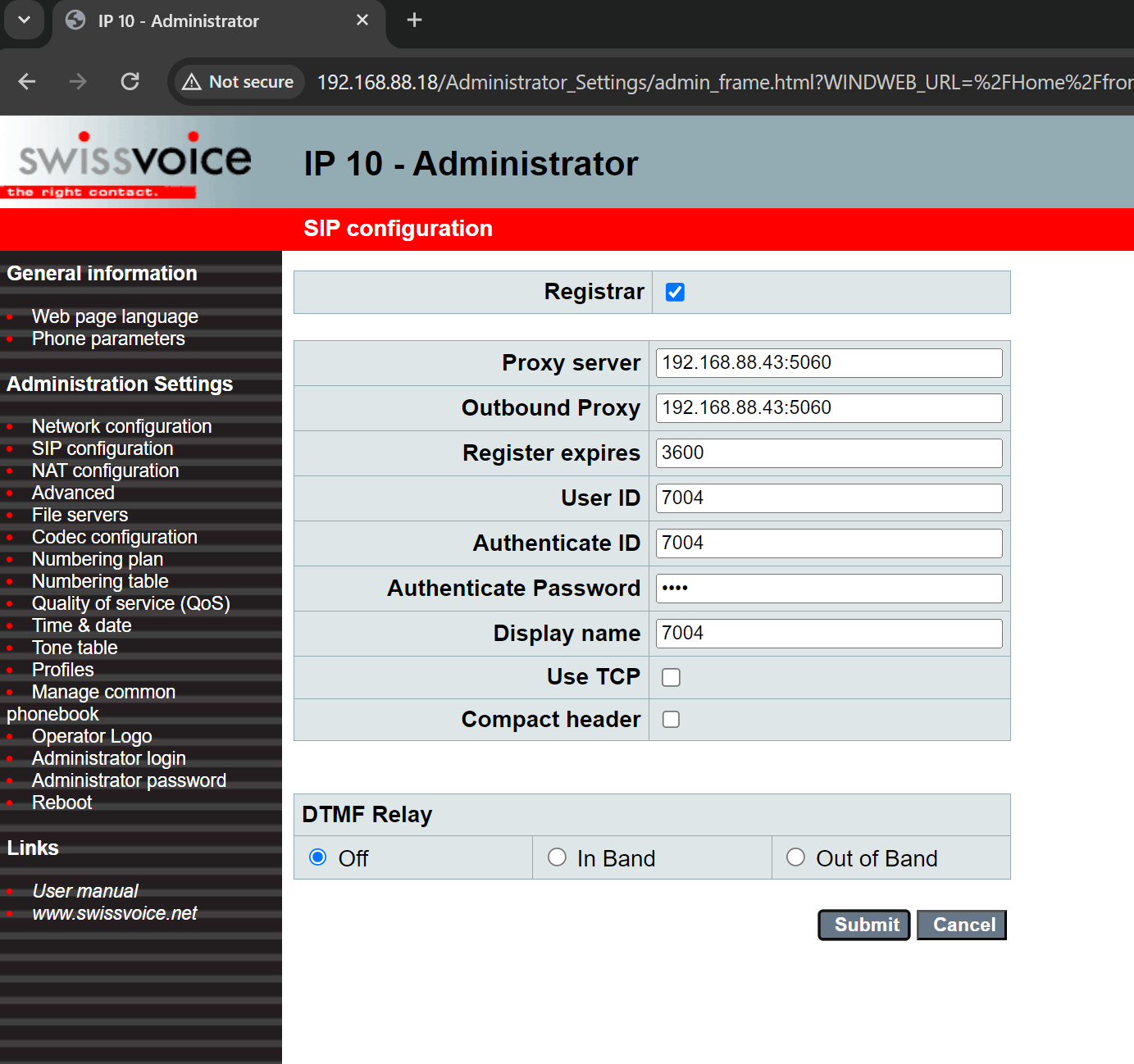Close the IP 10 - Administrator tab
The height and width of the screenshot is (1064, 1134).
(362, 20)
